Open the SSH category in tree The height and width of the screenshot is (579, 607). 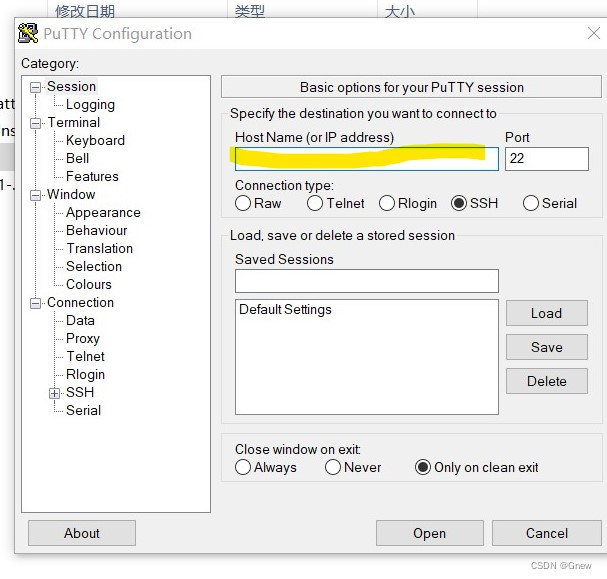point(80,392)
